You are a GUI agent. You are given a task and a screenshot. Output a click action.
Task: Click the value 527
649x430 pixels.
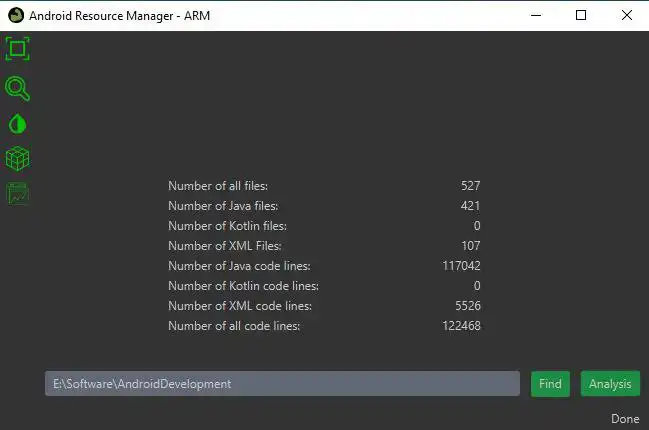(x=471, y=186)
